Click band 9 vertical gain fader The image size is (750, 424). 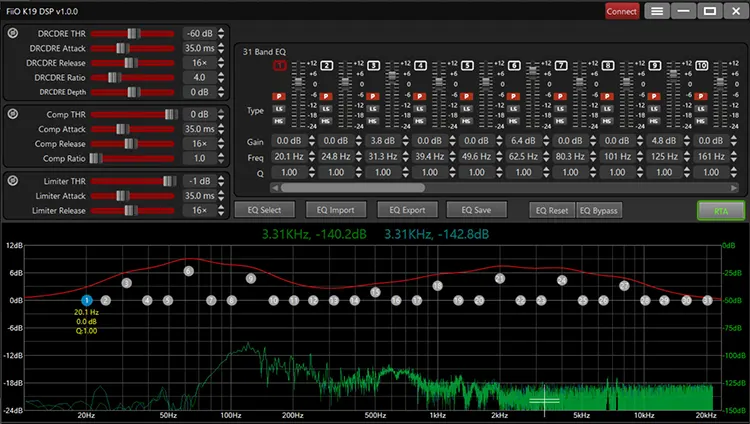coord(673,74)
